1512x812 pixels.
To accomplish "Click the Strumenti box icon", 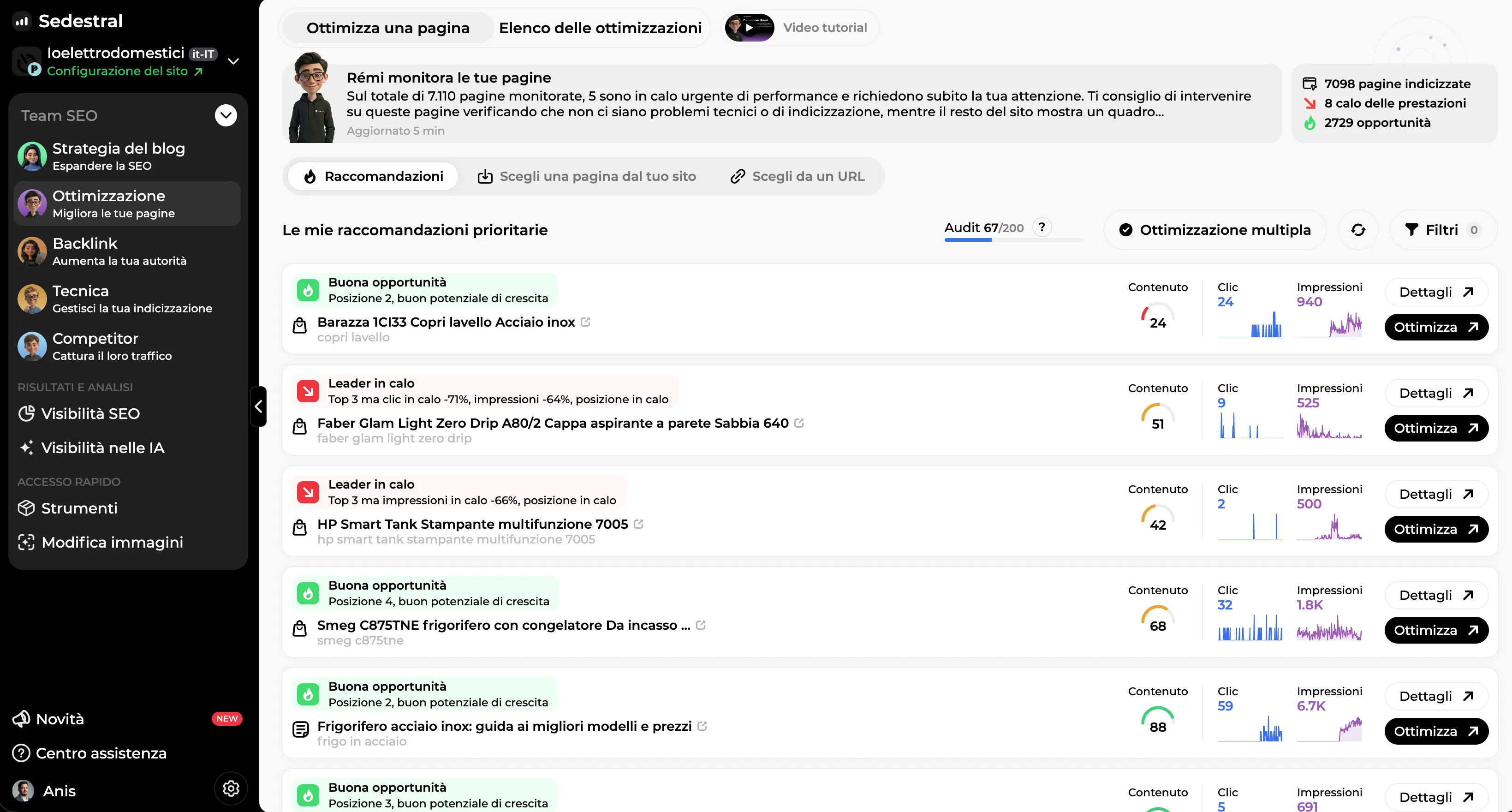I will (26, 508).
